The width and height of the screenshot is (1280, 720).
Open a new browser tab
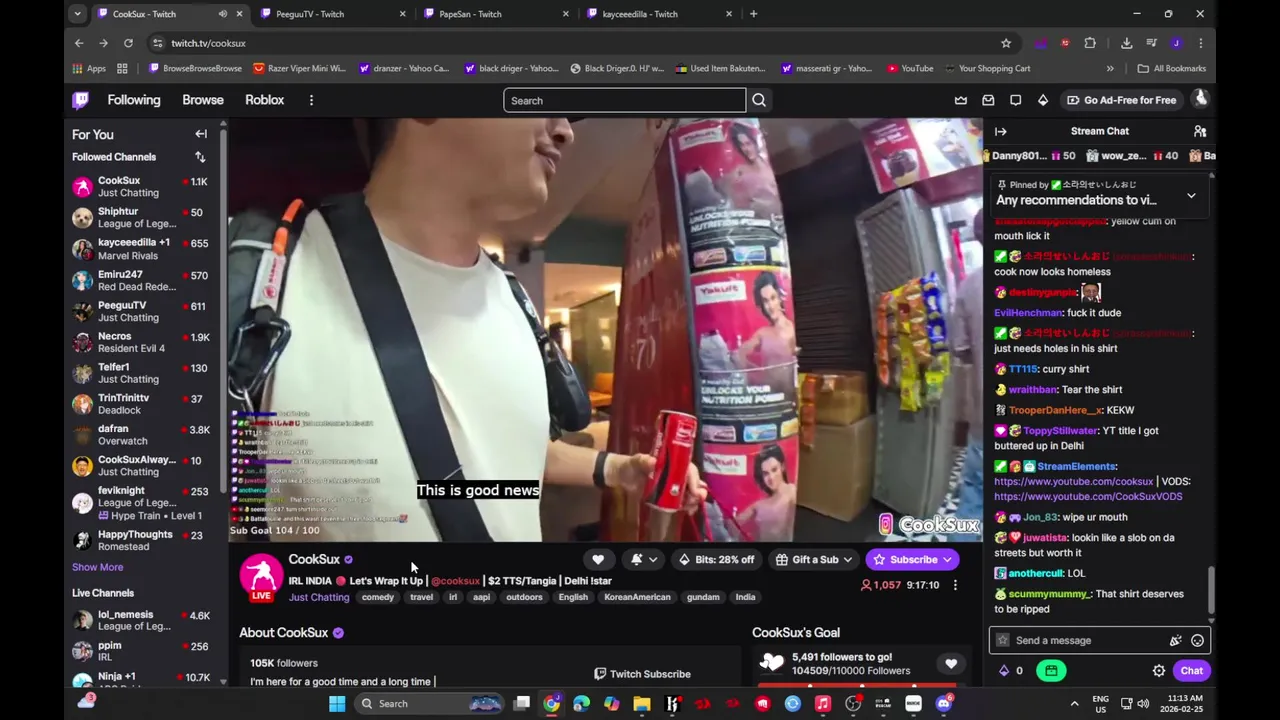[x=753, y=14]
